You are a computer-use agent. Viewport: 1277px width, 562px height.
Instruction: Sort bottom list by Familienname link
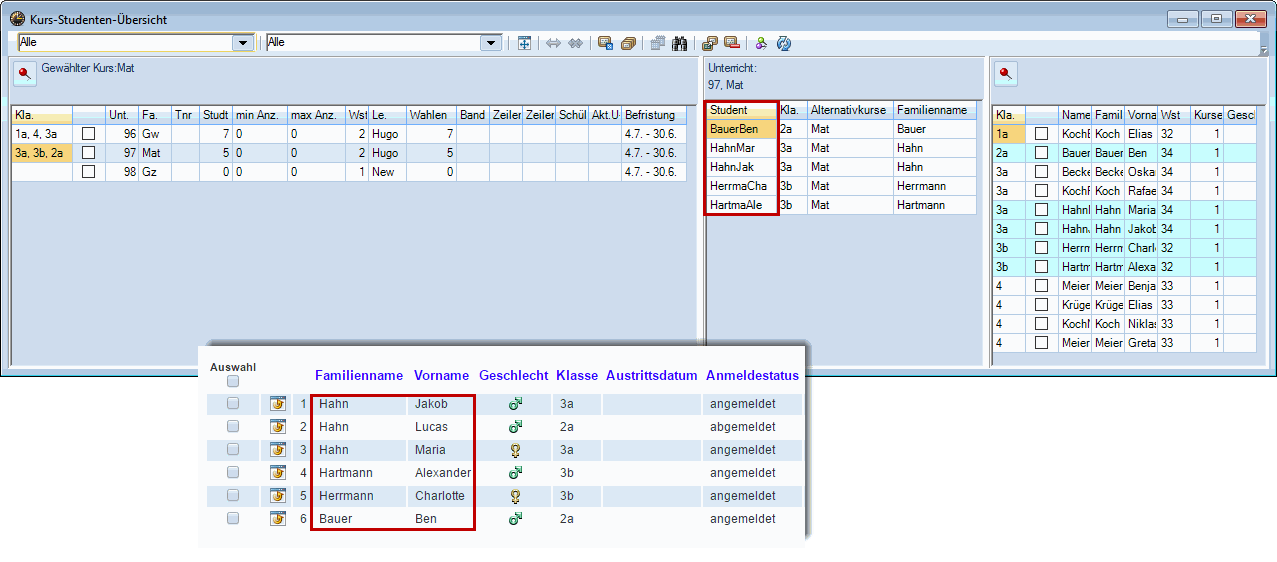tap(359, 376)
